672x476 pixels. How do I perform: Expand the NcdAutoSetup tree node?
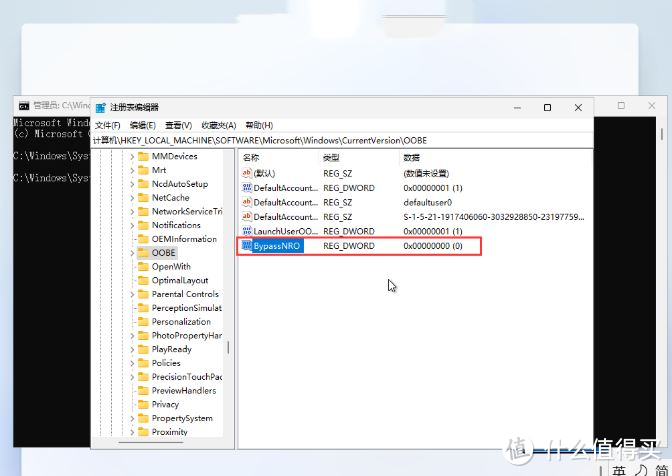coord(132,184)
